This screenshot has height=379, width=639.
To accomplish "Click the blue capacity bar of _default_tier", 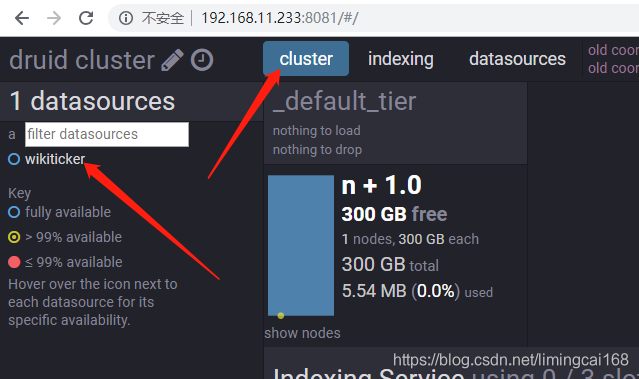I will point(301,245).
